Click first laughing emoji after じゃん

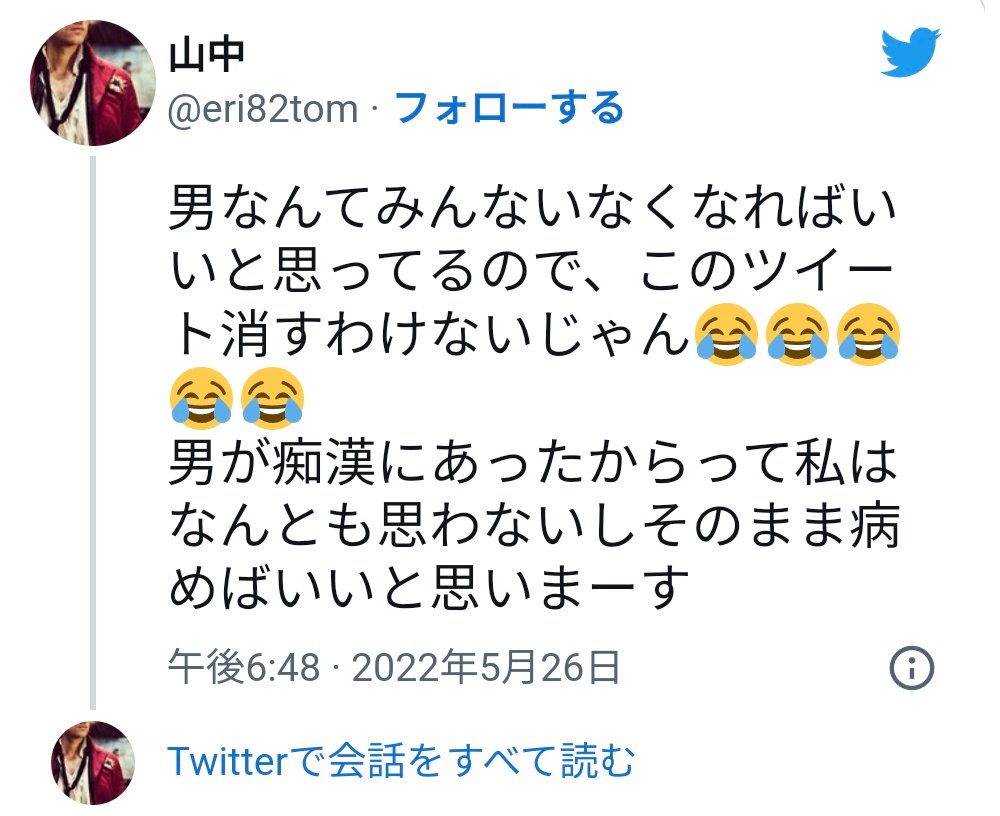(726, 334)
